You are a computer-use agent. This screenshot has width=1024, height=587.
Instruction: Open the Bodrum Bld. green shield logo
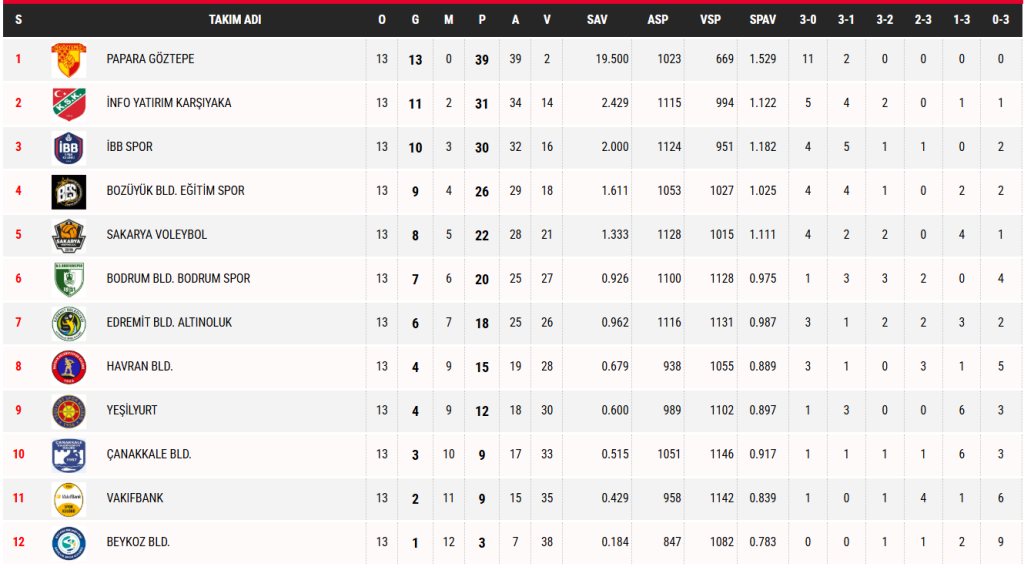click(69, 279)
